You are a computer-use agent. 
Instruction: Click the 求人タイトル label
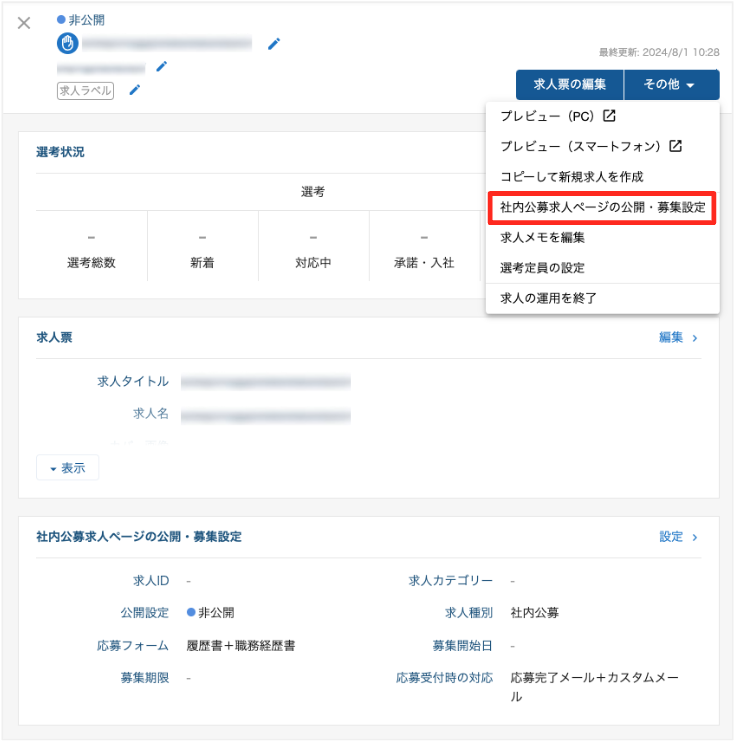point(133,381)
